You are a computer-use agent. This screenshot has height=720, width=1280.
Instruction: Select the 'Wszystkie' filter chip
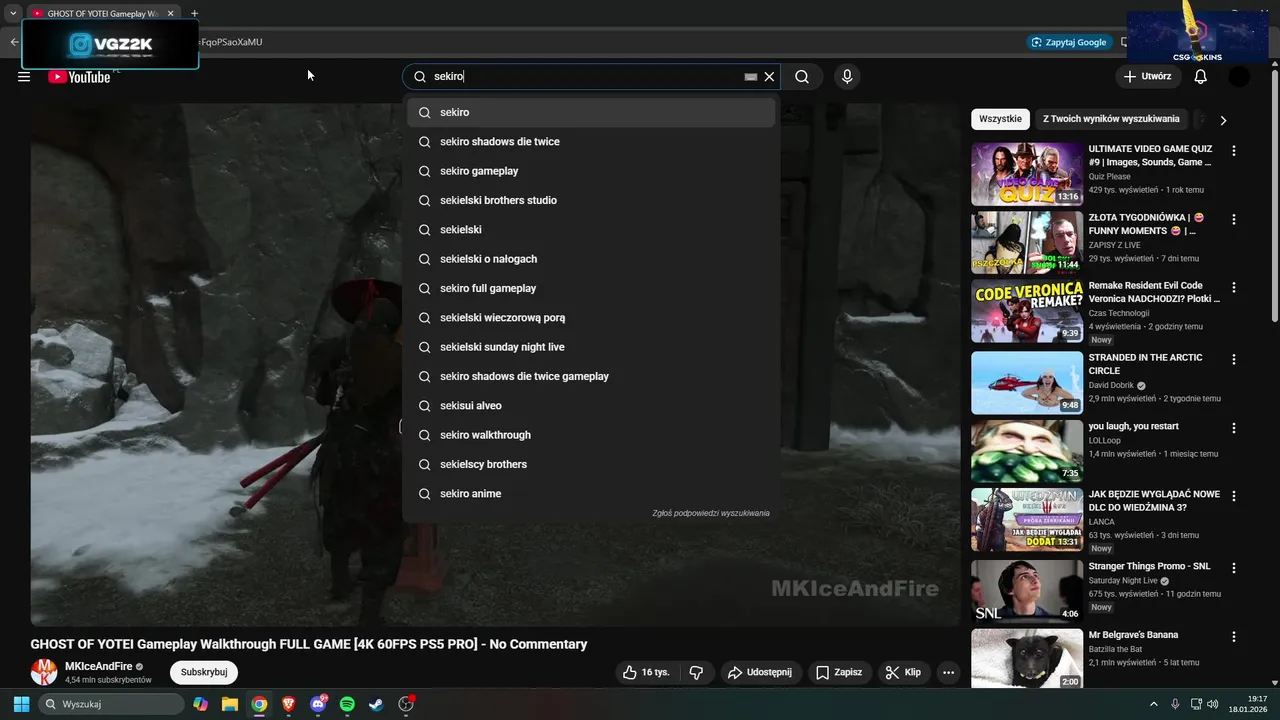(1000, 119)
